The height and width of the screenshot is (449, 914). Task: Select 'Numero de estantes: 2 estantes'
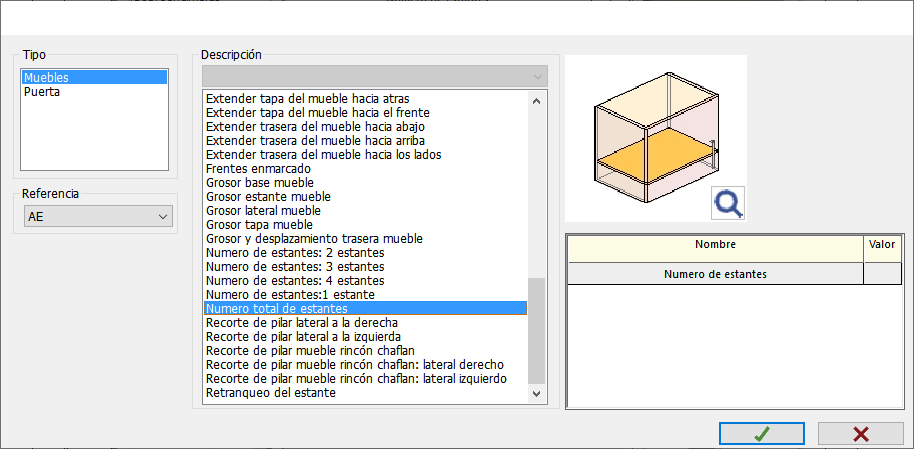point(365,252)
